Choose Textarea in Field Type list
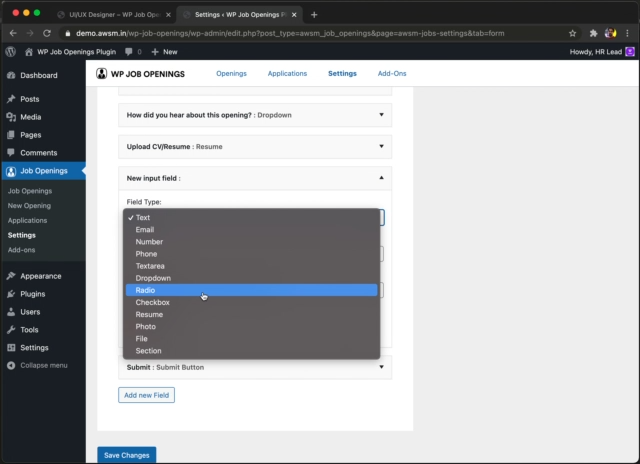The width and height of the screenshot is (640, 464). 251,266
